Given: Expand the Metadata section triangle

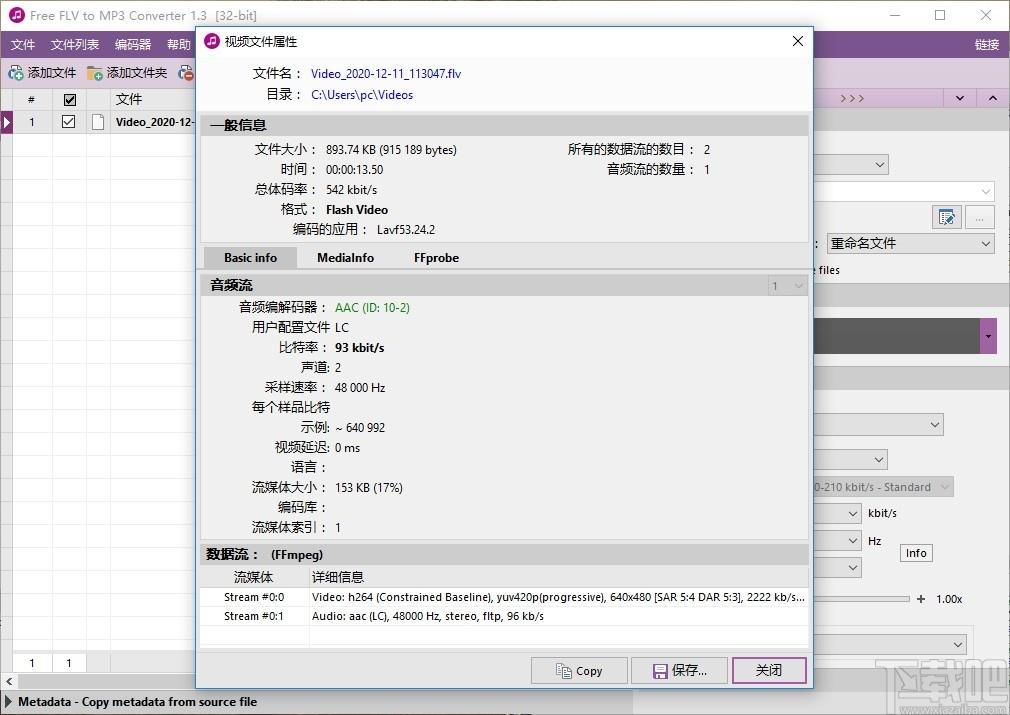Looking at the screenshot, I should point(8,701).
